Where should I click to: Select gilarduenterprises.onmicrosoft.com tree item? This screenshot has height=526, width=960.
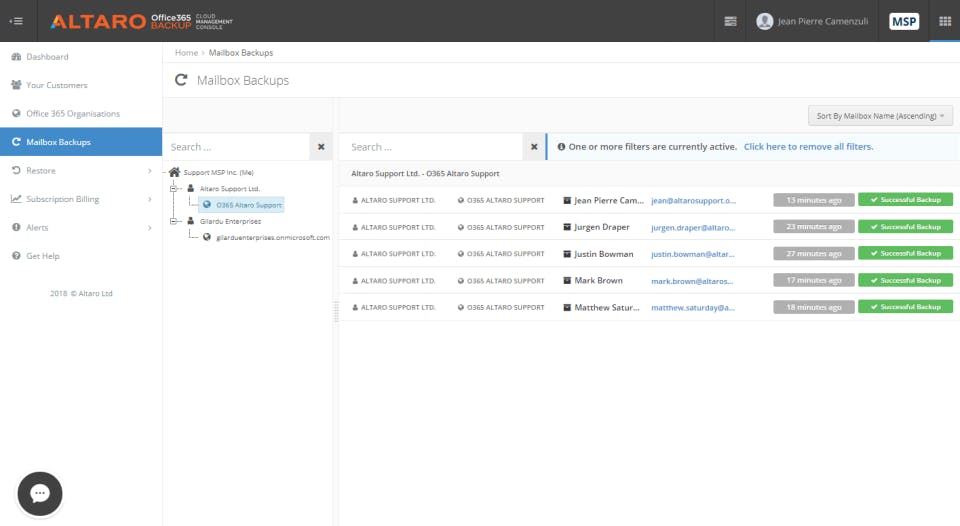[x=272, y=238]
